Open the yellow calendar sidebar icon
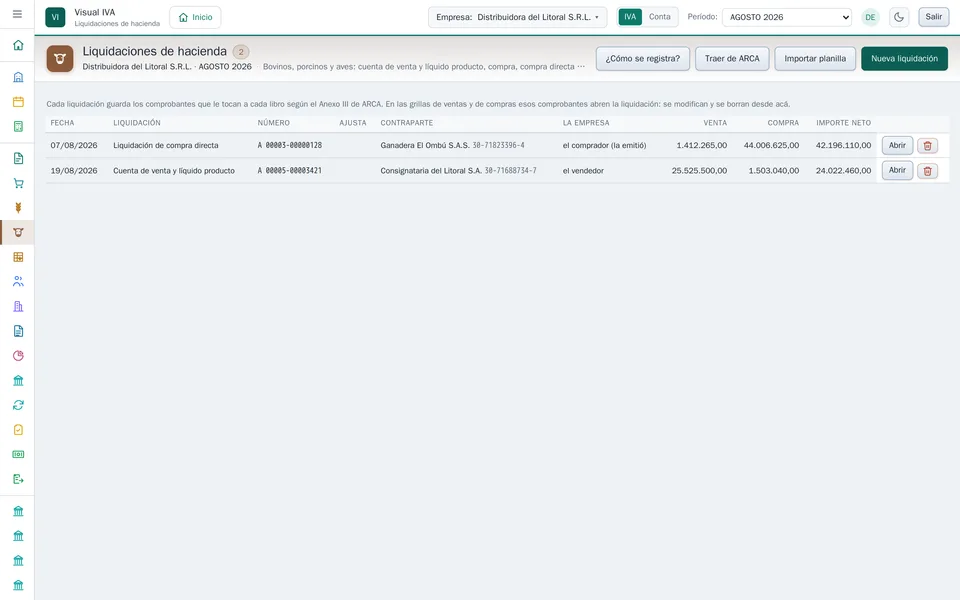The image size is (960, 600). (18, 102)
